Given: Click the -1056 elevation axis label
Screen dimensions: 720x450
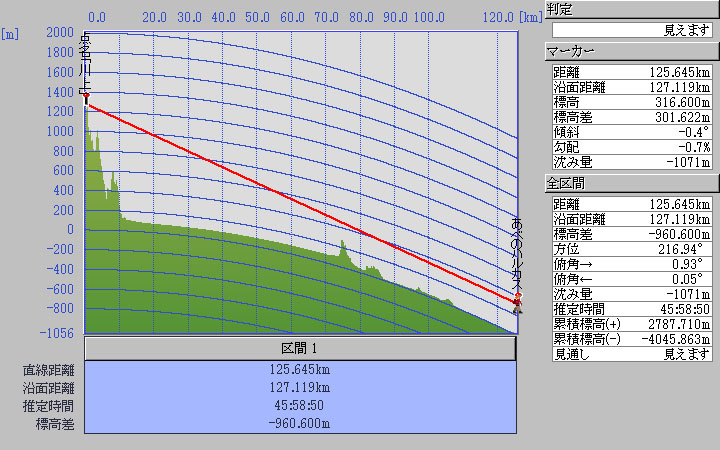Looking at the screenshot, I should (57, 333).
